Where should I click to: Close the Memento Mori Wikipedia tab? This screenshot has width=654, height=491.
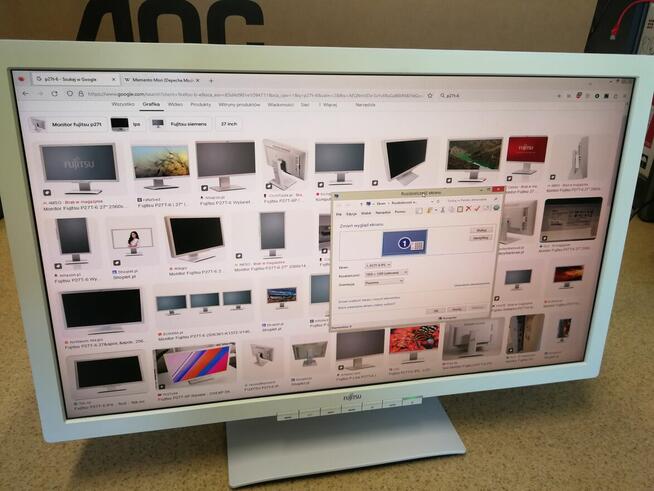(x=198, y=80)
